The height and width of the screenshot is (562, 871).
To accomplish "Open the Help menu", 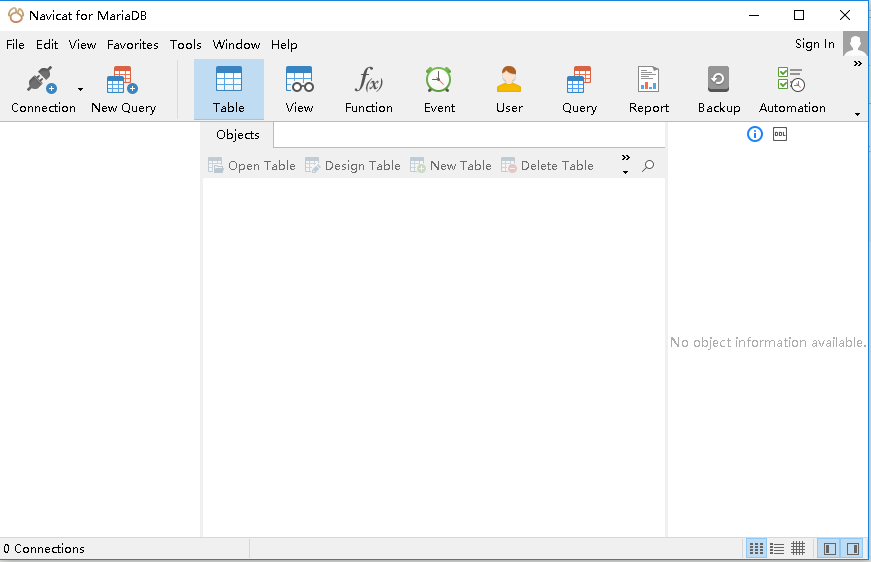I will coord(284,44).
